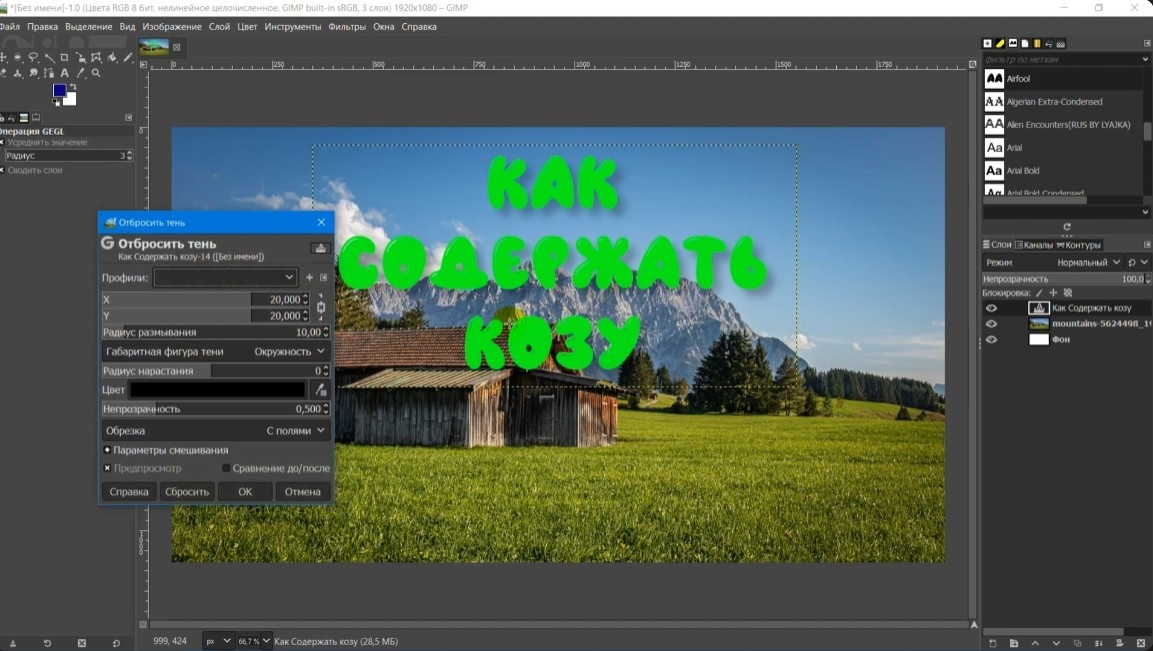Select the Pencil tool

coord(128,57)
